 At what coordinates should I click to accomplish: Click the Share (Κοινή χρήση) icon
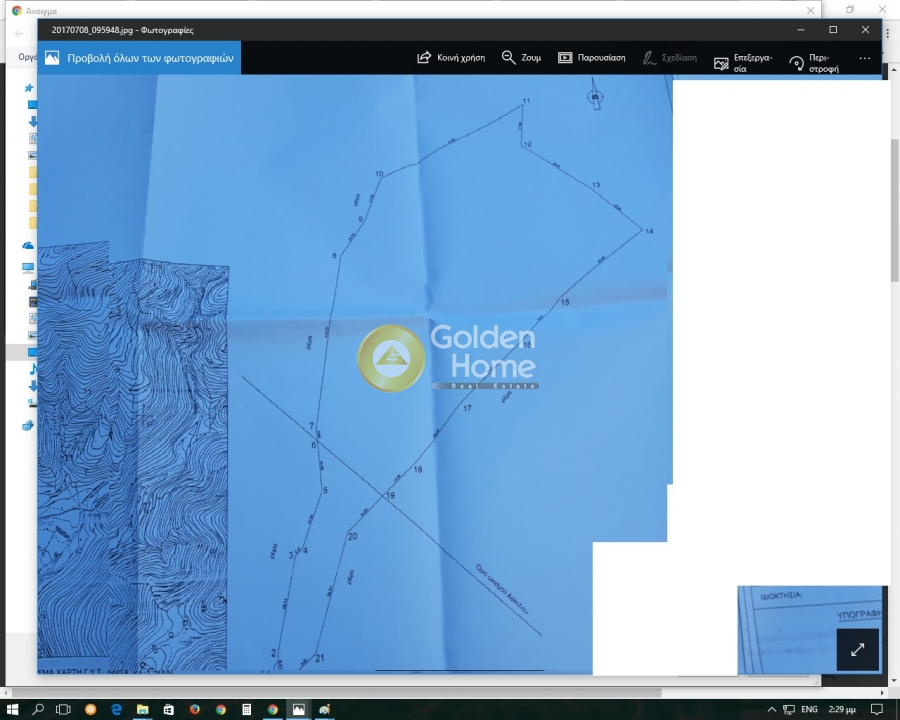(x=450, y=58)
